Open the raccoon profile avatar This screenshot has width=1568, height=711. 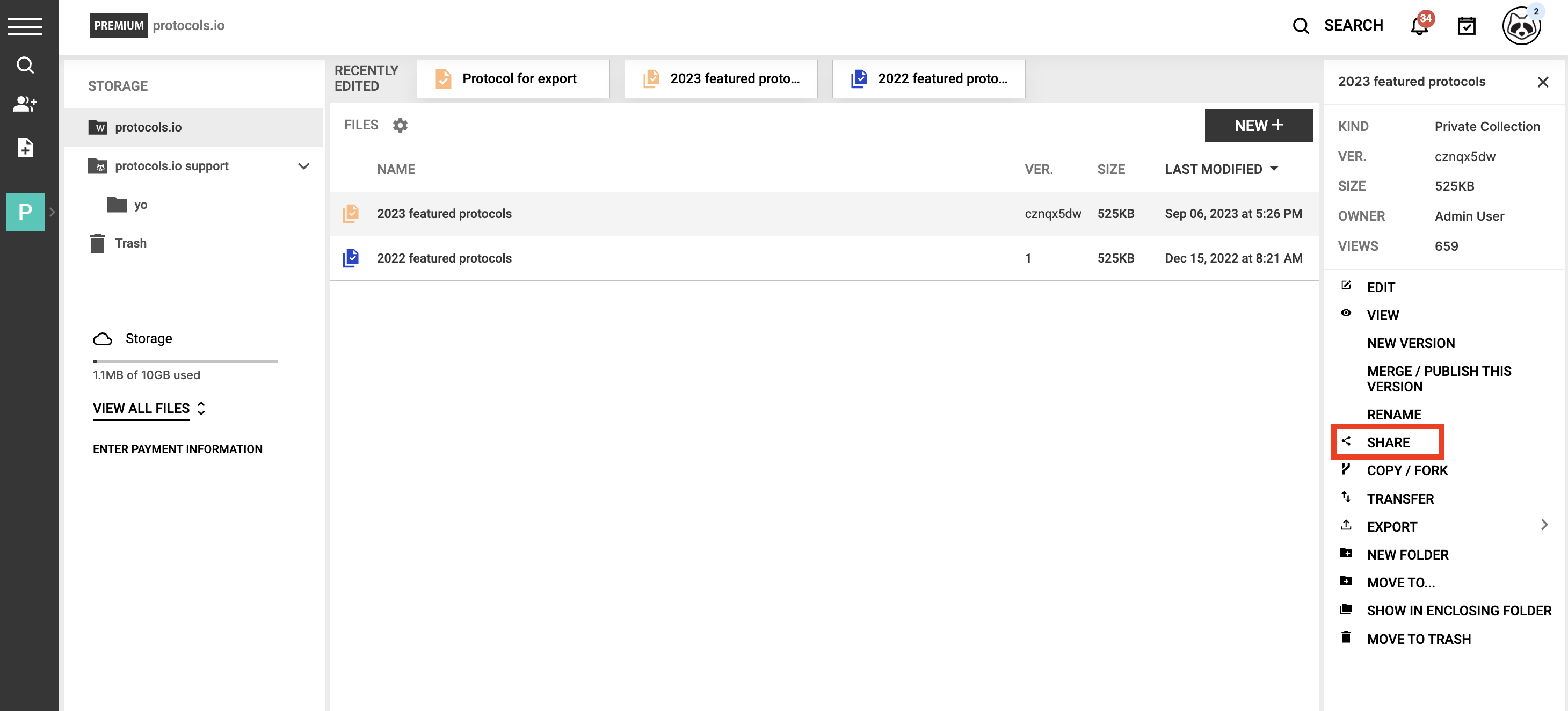pos(1521,26)
